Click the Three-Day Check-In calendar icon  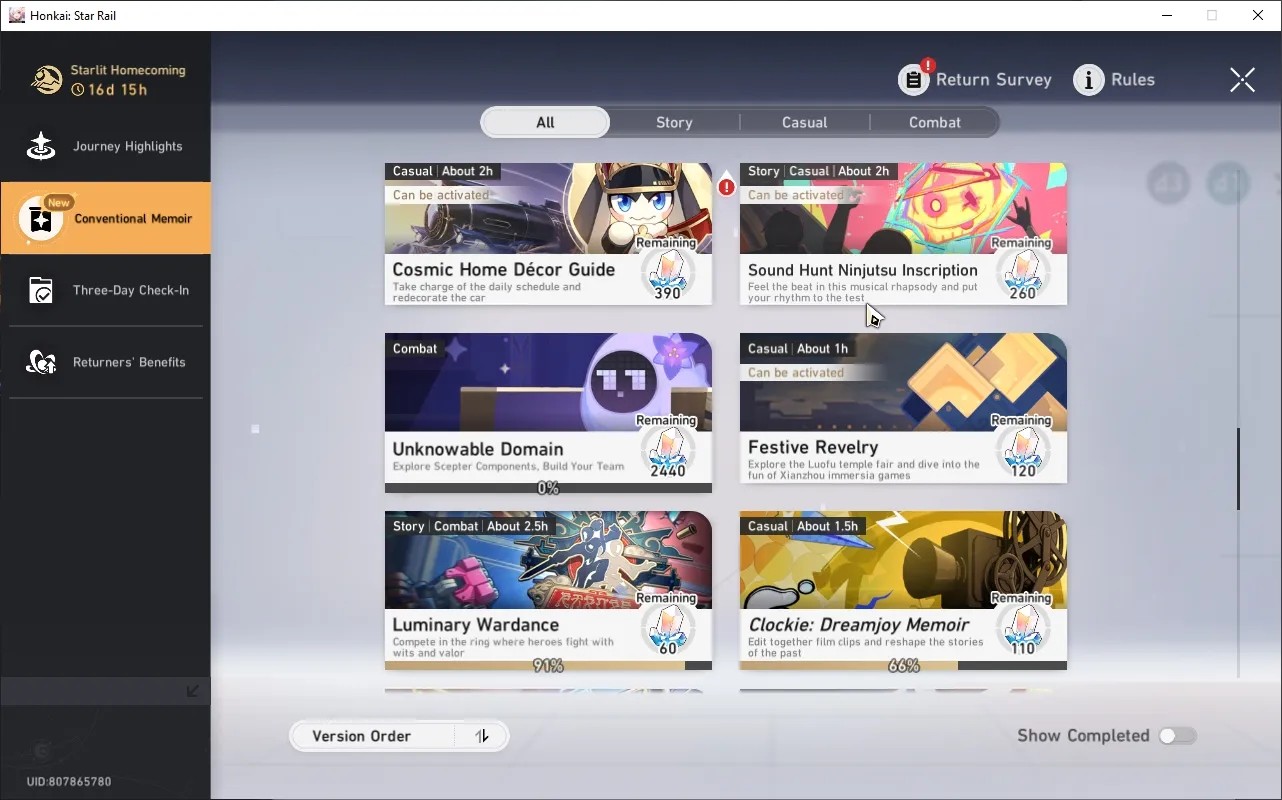coord(41,290)
